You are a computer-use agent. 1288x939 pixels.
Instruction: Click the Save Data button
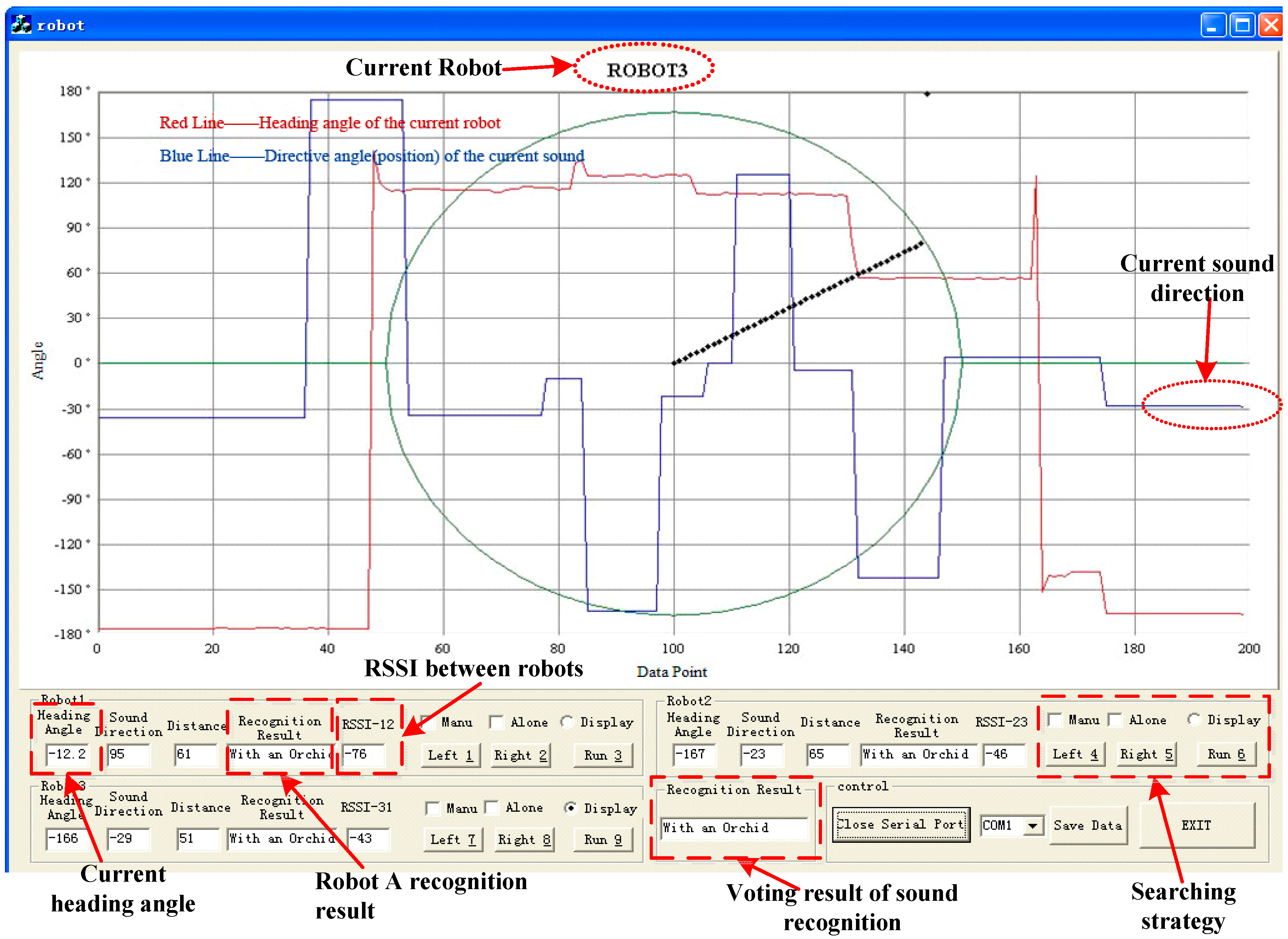coord(1088,825)
